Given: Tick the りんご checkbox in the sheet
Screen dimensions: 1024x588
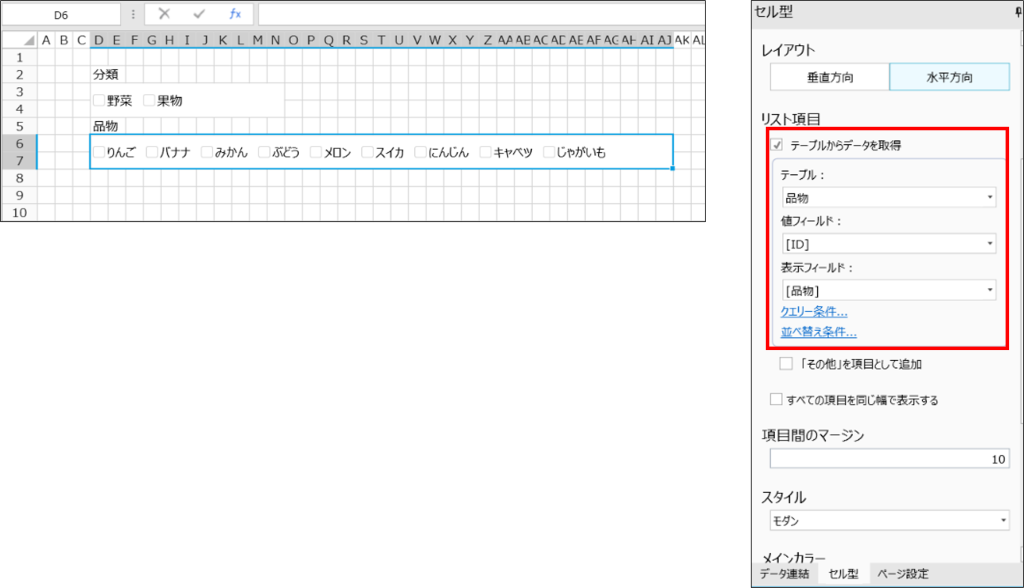Looking at the screenshot, I should click(x=98, y=152).
